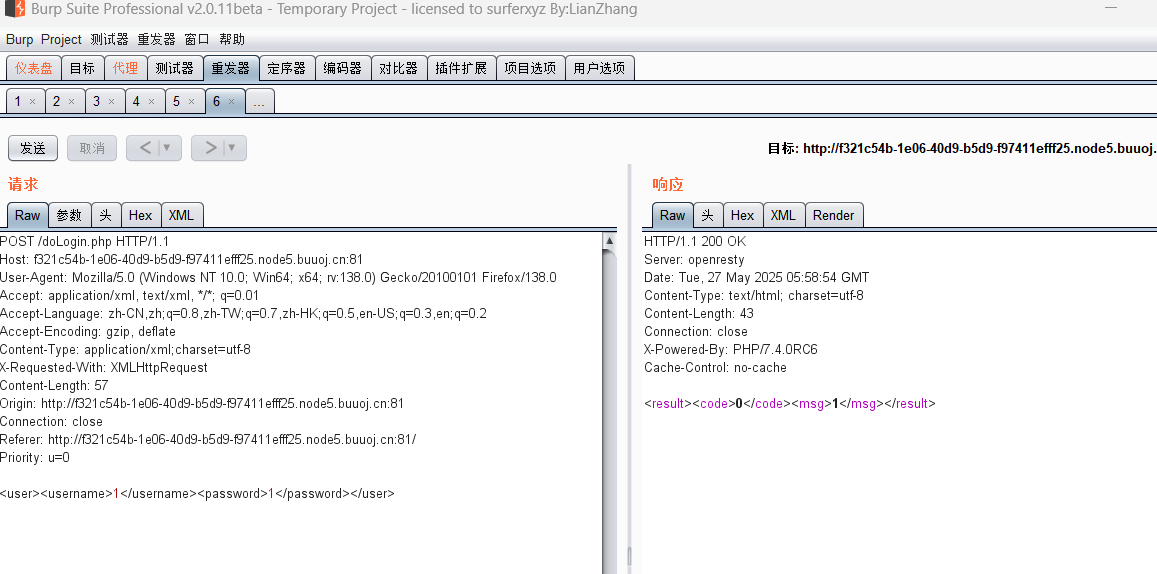
Task: Switch to the 目标 tool tab
Action: point(82,68)
